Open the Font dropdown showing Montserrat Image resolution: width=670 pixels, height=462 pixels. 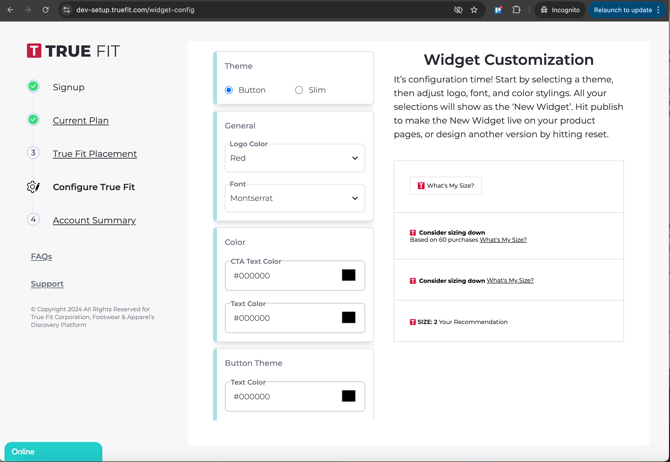click(295, 198)
